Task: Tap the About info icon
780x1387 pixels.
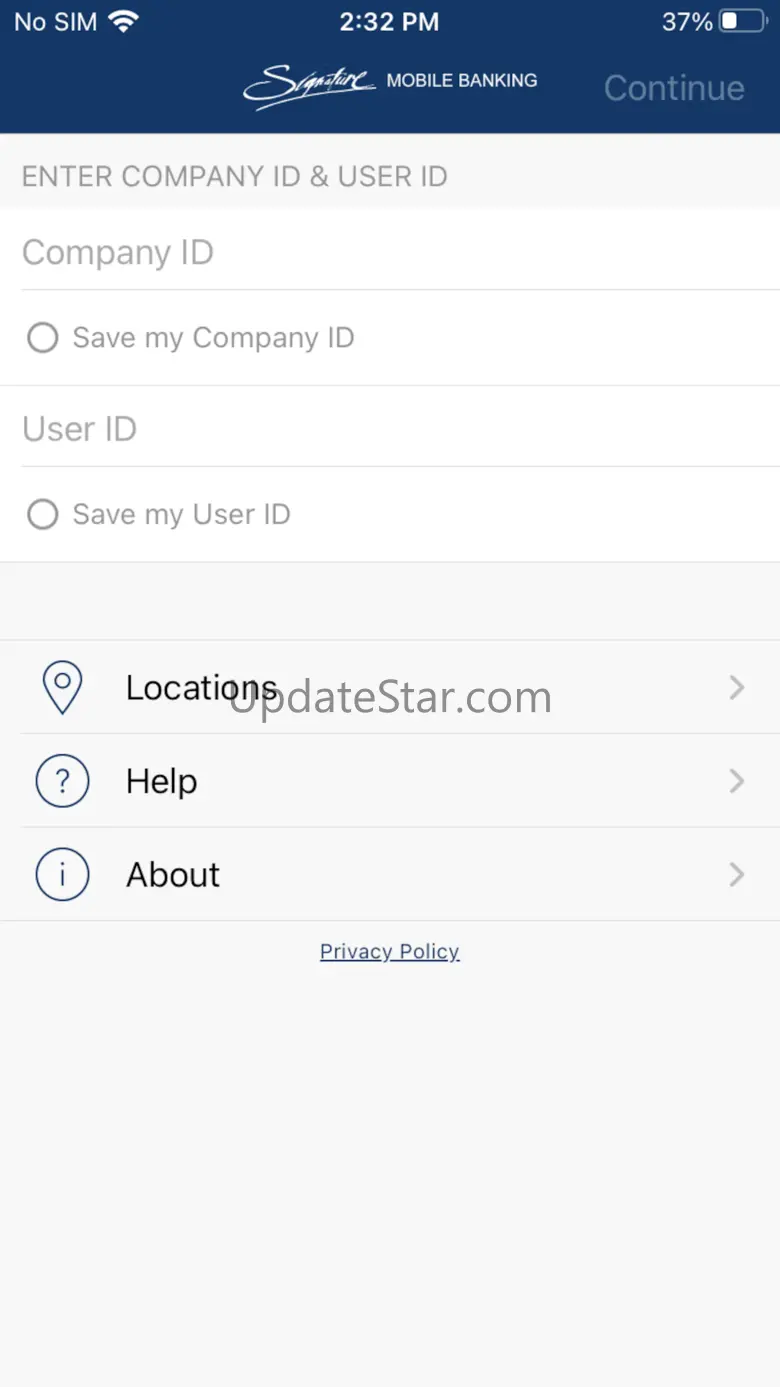Action: 62,875
